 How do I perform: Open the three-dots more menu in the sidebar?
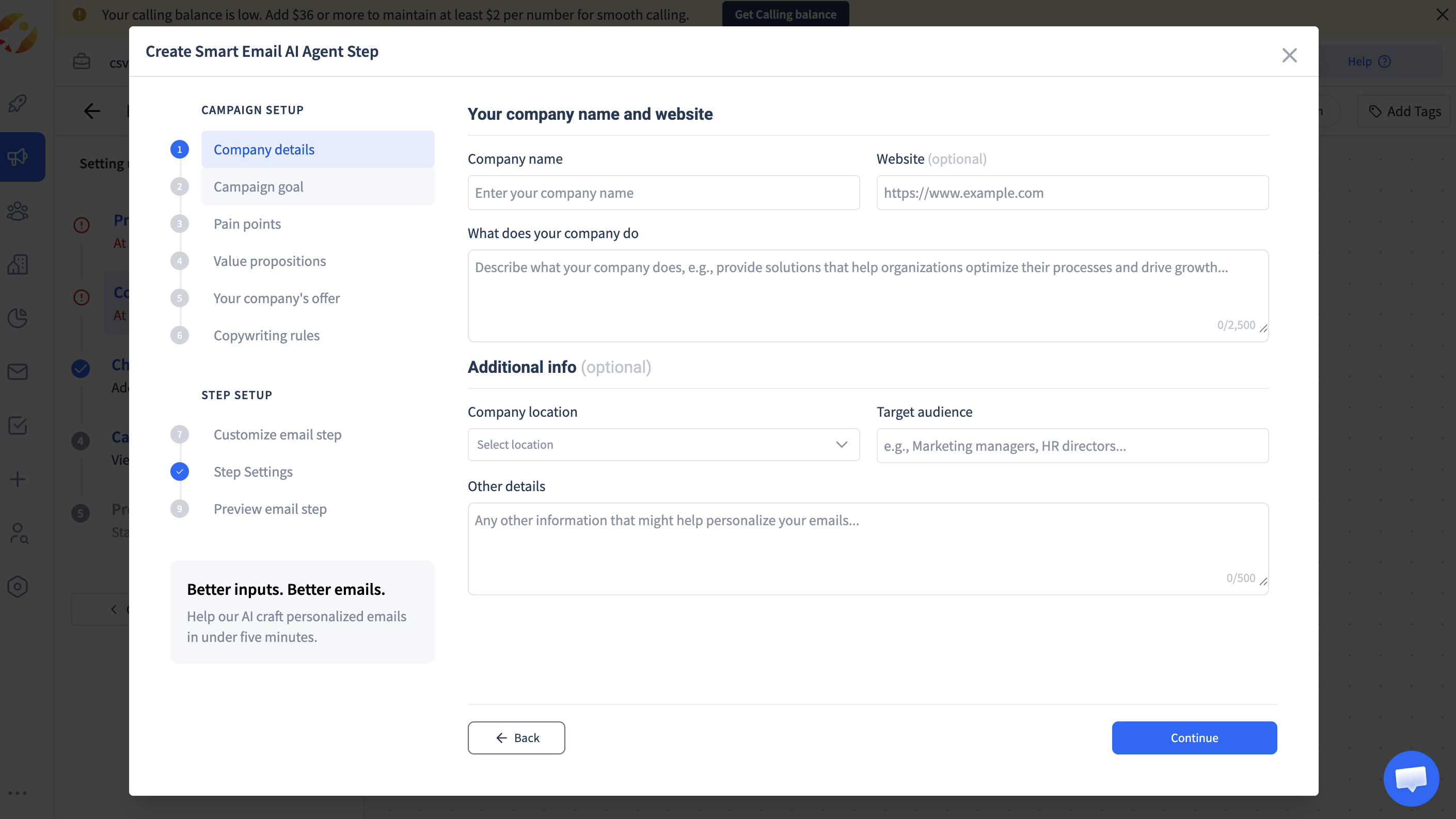[18, 793]
